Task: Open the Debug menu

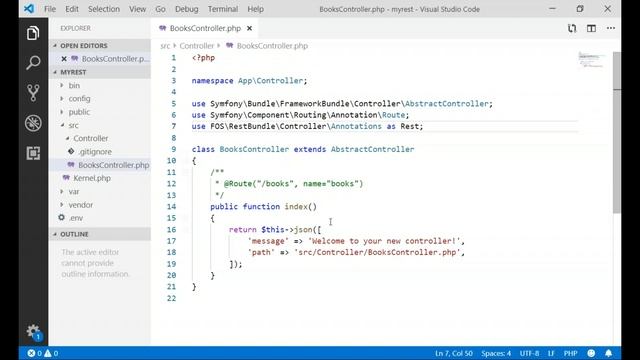Action: 187,9
